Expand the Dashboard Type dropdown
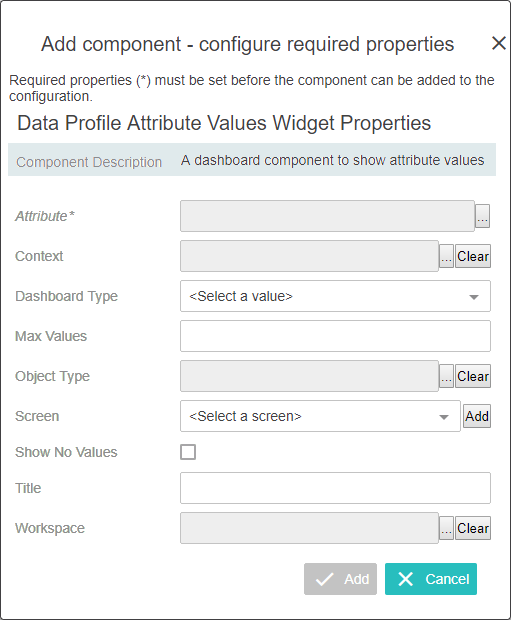Image resolution: width=511 pixels, height=620 pixels. (335, 296)
